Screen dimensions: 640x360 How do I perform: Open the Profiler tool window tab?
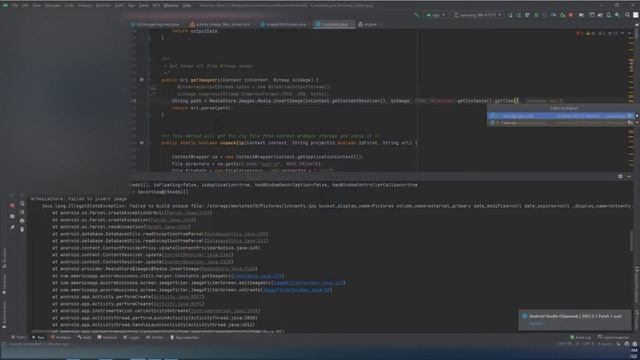[154, 338]
